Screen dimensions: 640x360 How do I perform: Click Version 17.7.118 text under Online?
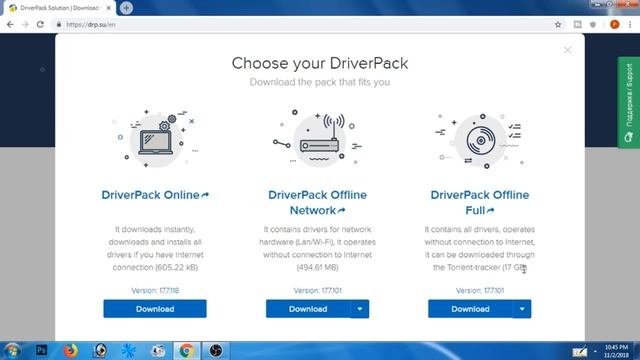[155, 291]
